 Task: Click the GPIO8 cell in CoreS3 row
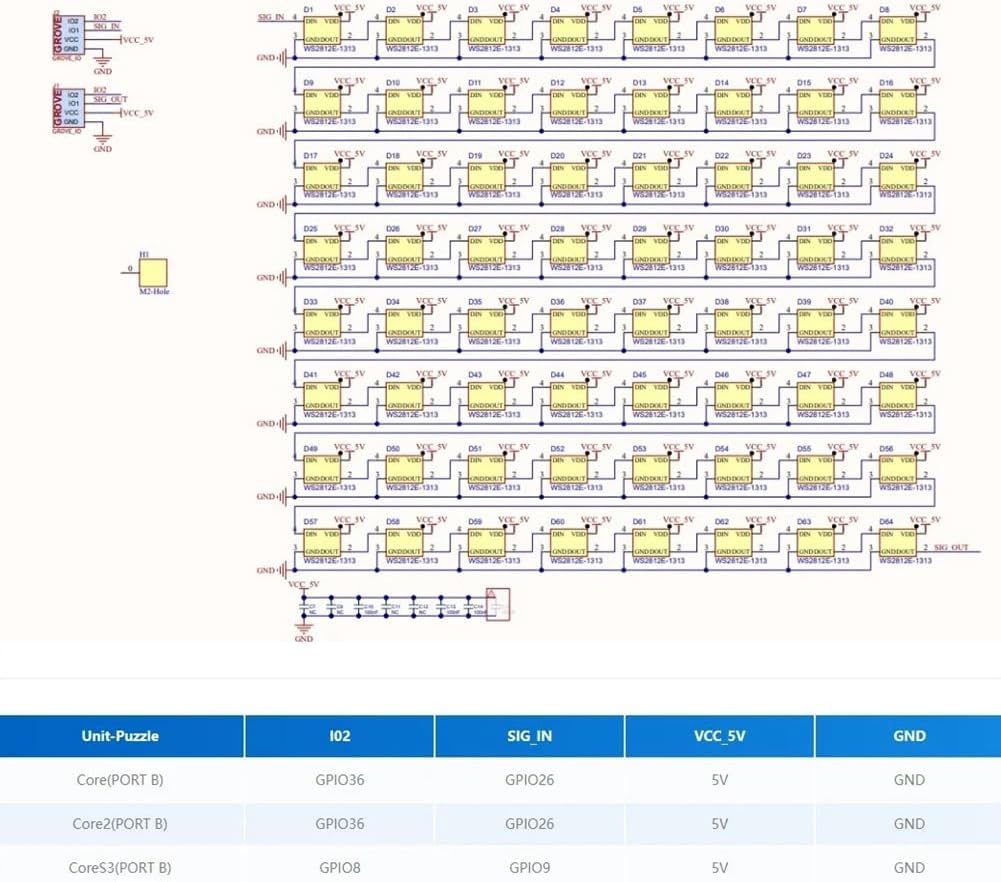(x=339, y=867)
